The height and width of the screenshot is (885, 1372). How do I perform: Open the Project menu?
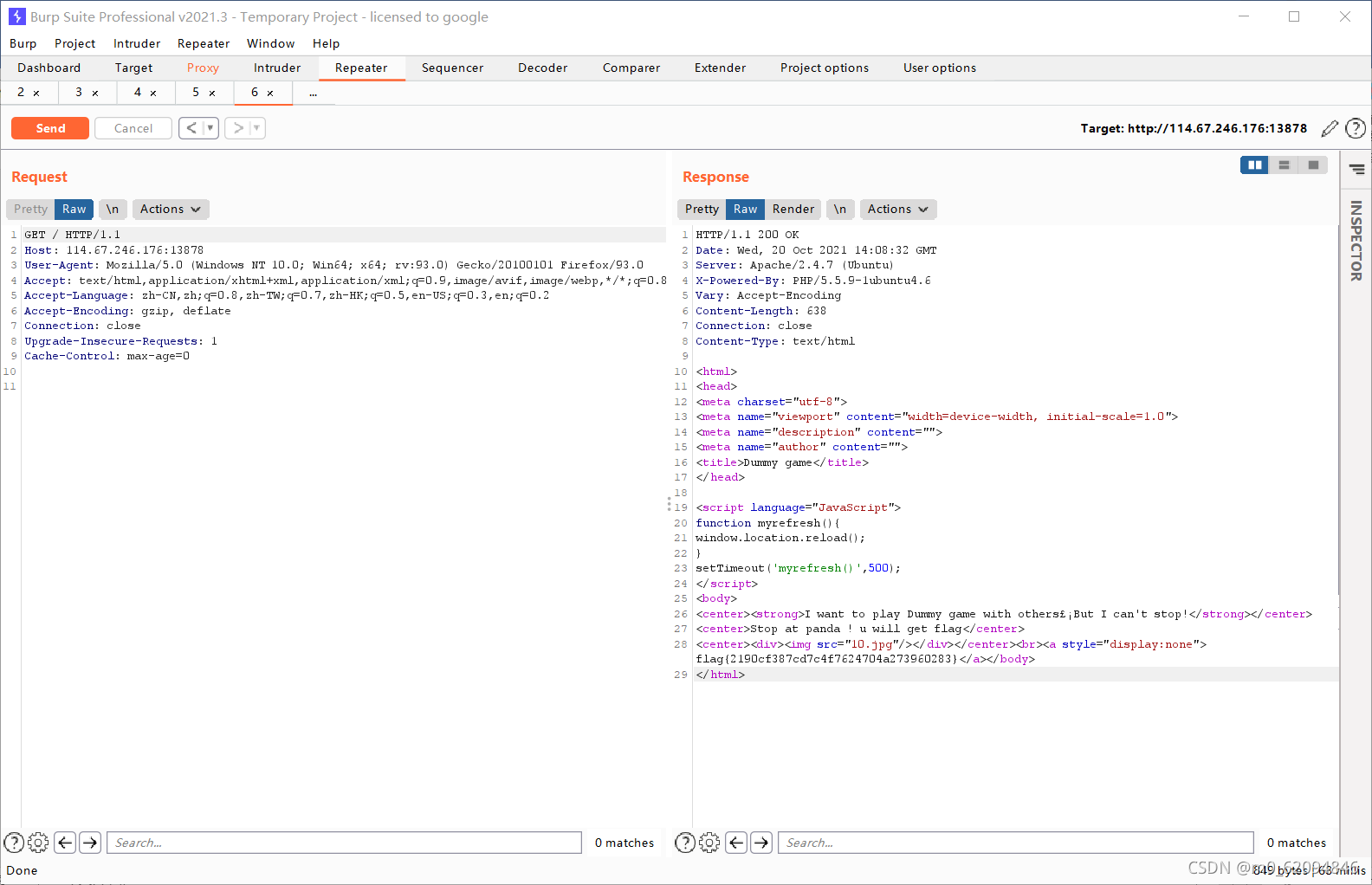pos(74,43)
